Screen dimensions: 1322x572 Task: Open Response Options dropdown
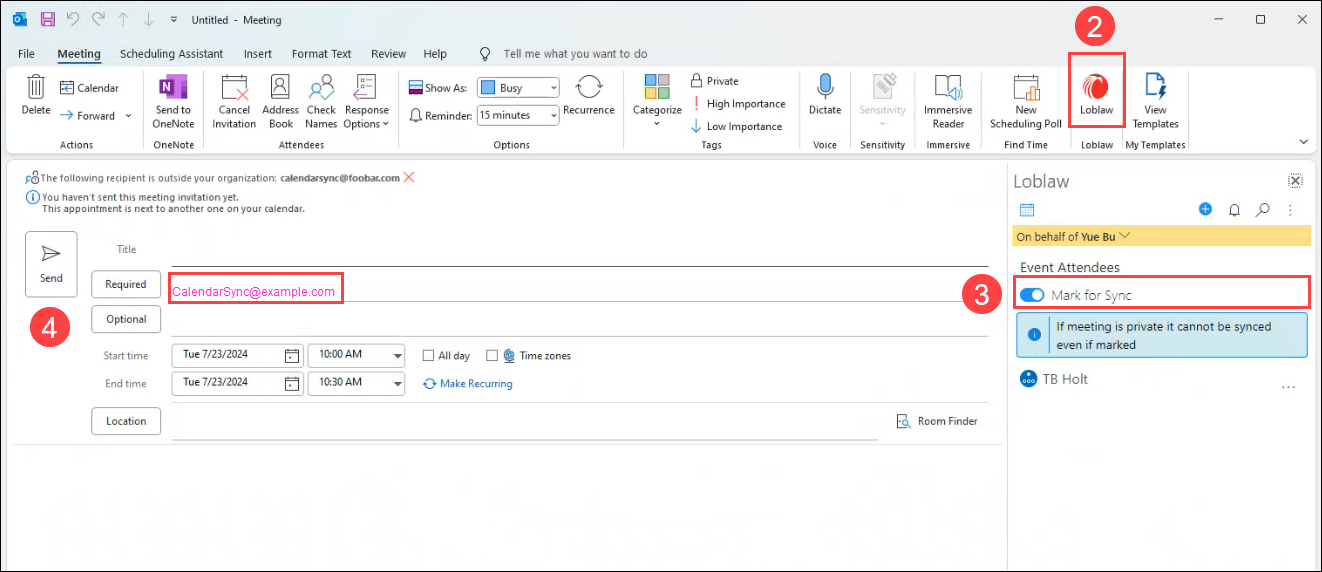[367, 101]
